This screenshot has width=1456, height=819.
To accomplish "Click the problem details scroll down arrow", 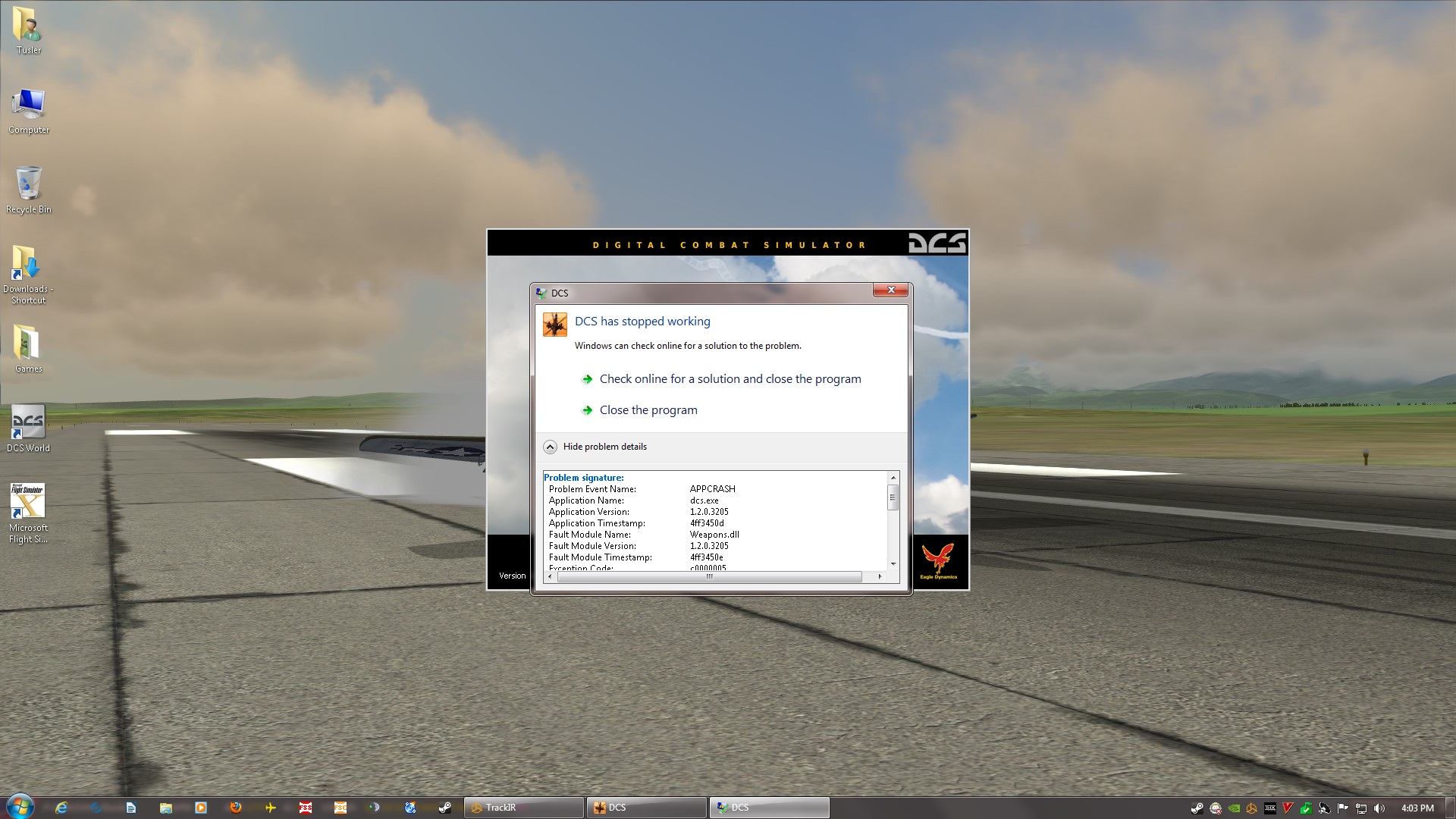I will [x=893, y=564].
